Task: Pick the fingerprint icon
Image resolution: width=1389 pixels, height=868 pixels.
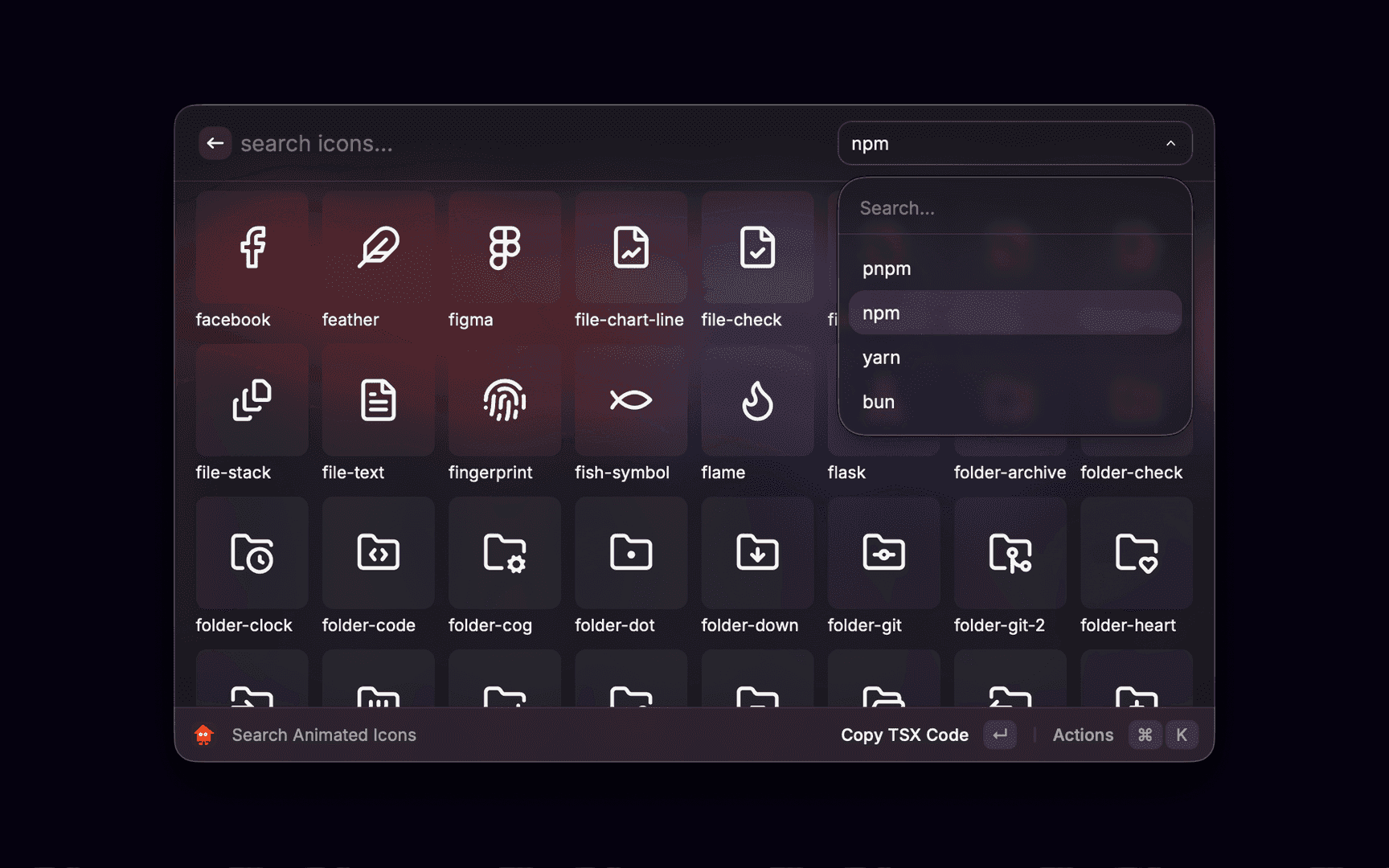Action: 505,400
